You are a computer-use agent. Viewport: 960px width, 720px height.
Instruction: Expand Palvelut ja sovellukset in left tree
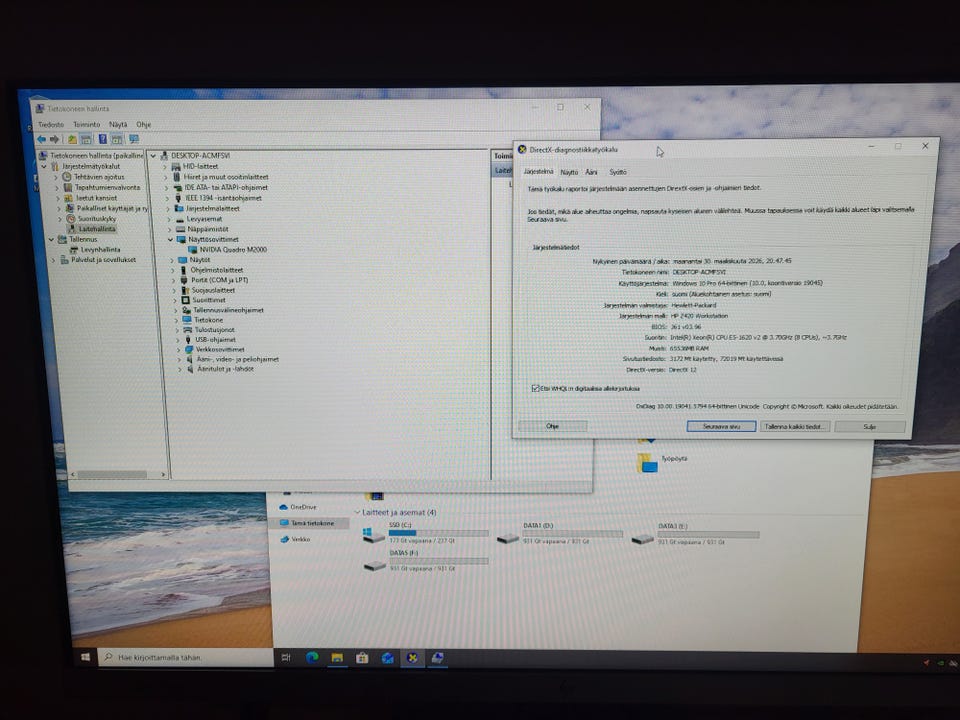point(53,260)
